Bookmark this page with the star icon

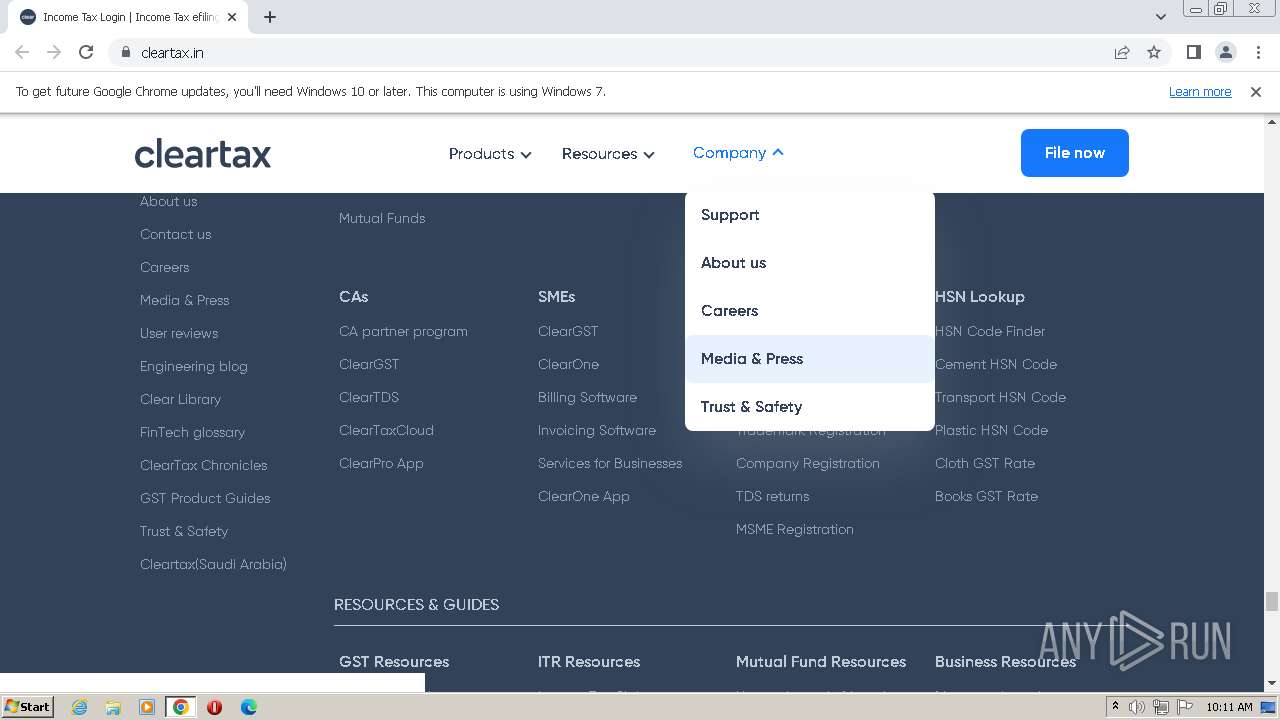[x=1154, y=52]
